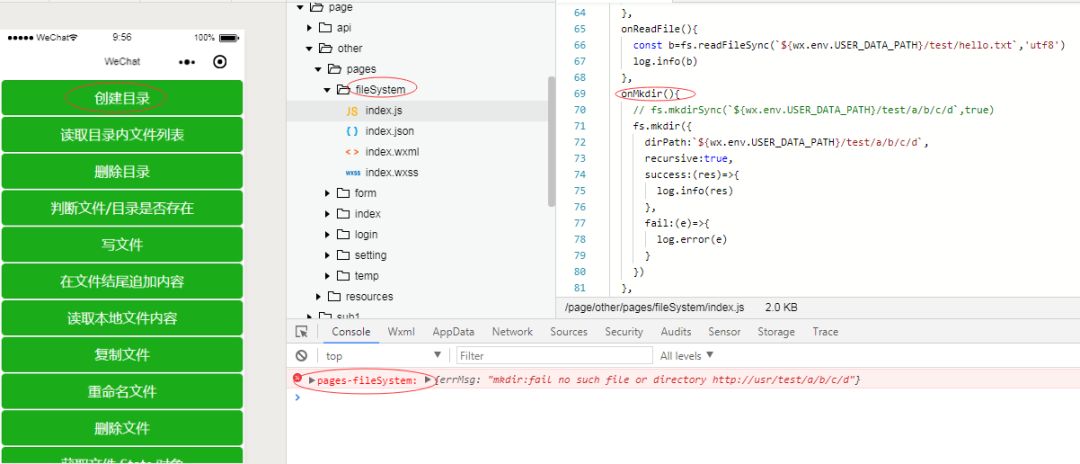Screen dimensions: 1080x464
Task: Expand the api folder arrow
Action: [309, 28]
